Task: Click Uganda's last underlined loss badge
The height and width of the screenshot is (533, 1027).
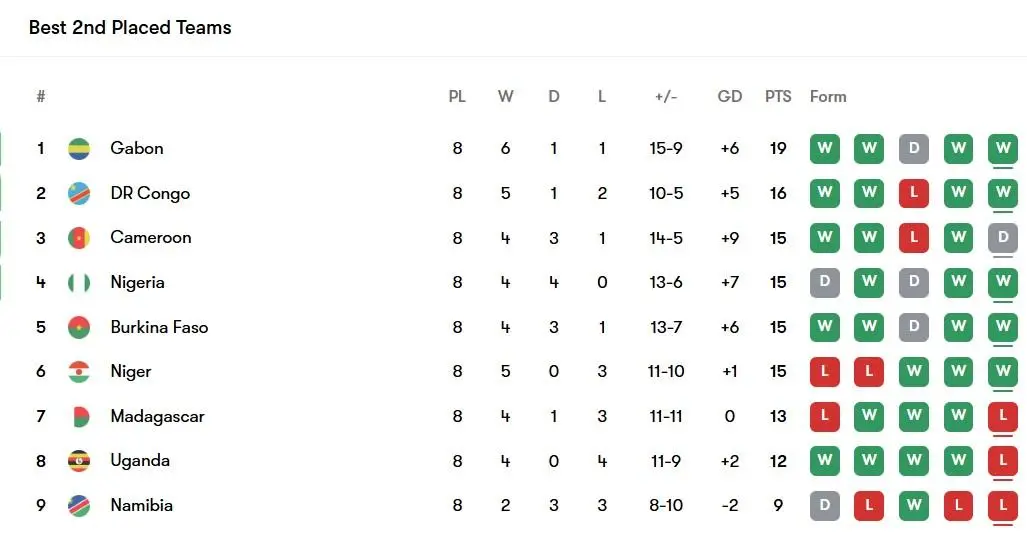Action: [1002, 461]
